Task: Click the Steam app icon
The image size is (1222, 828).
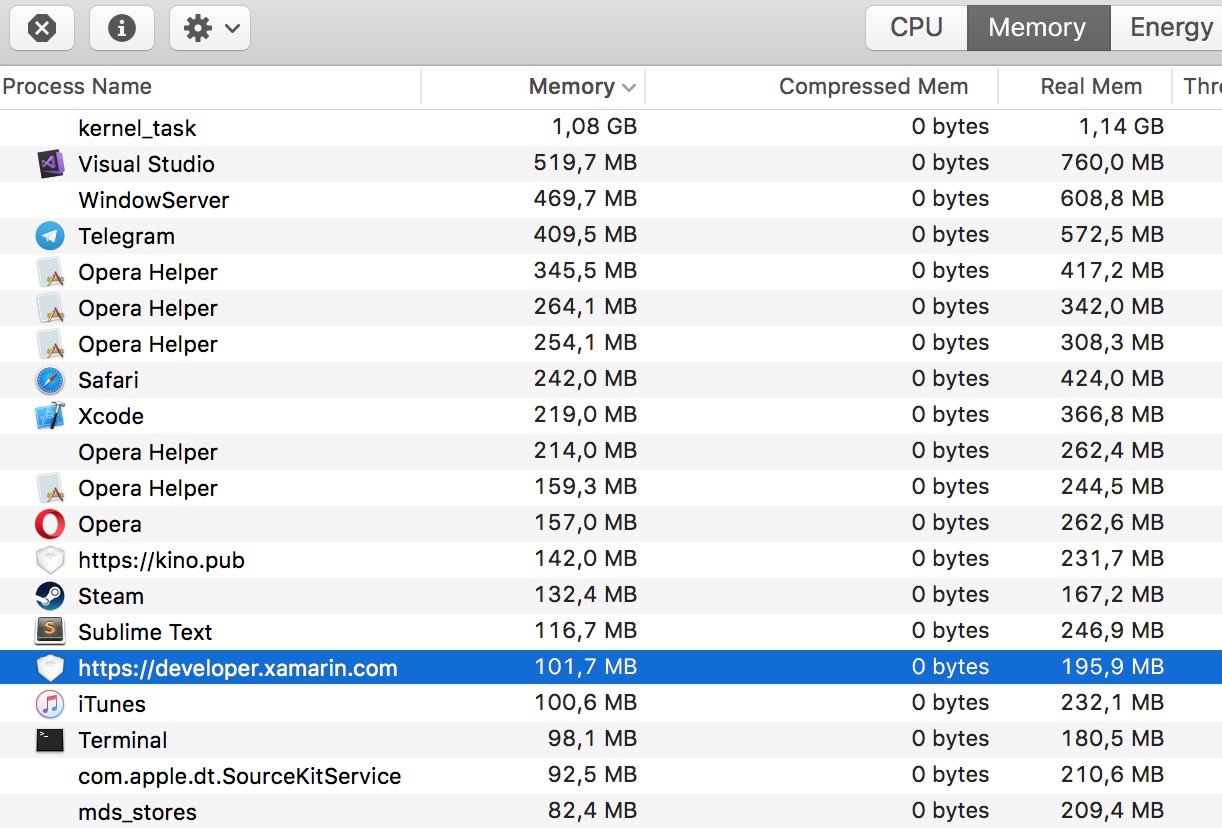Action: point(50,596)
